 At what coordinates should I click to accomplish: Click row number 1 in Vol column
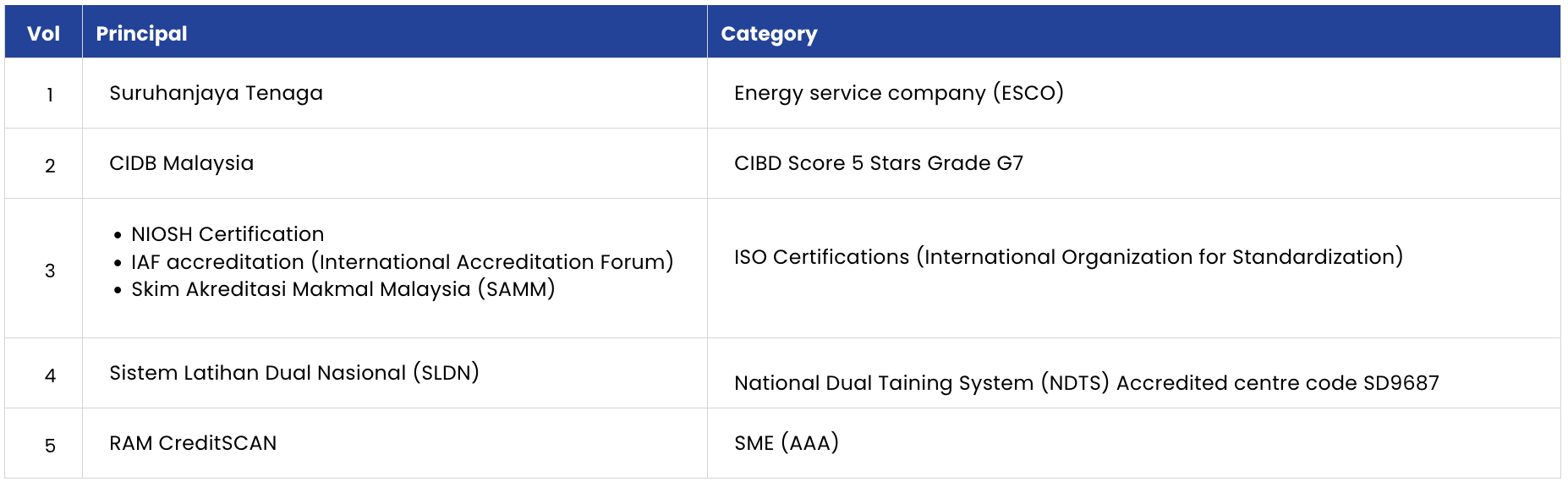click(x=50, y=95)
